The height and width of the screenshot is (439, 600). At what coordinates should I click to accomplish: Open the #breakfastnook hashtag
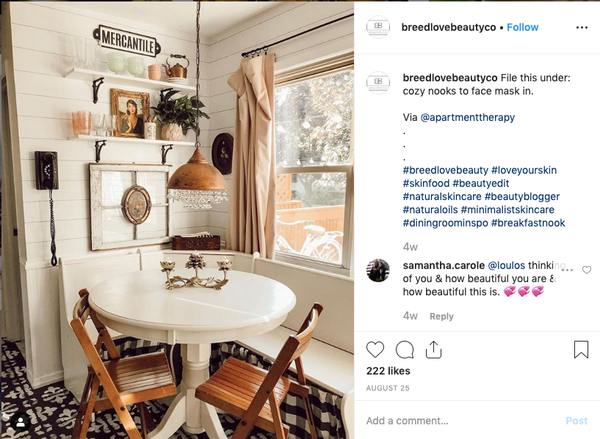(528, 223)
